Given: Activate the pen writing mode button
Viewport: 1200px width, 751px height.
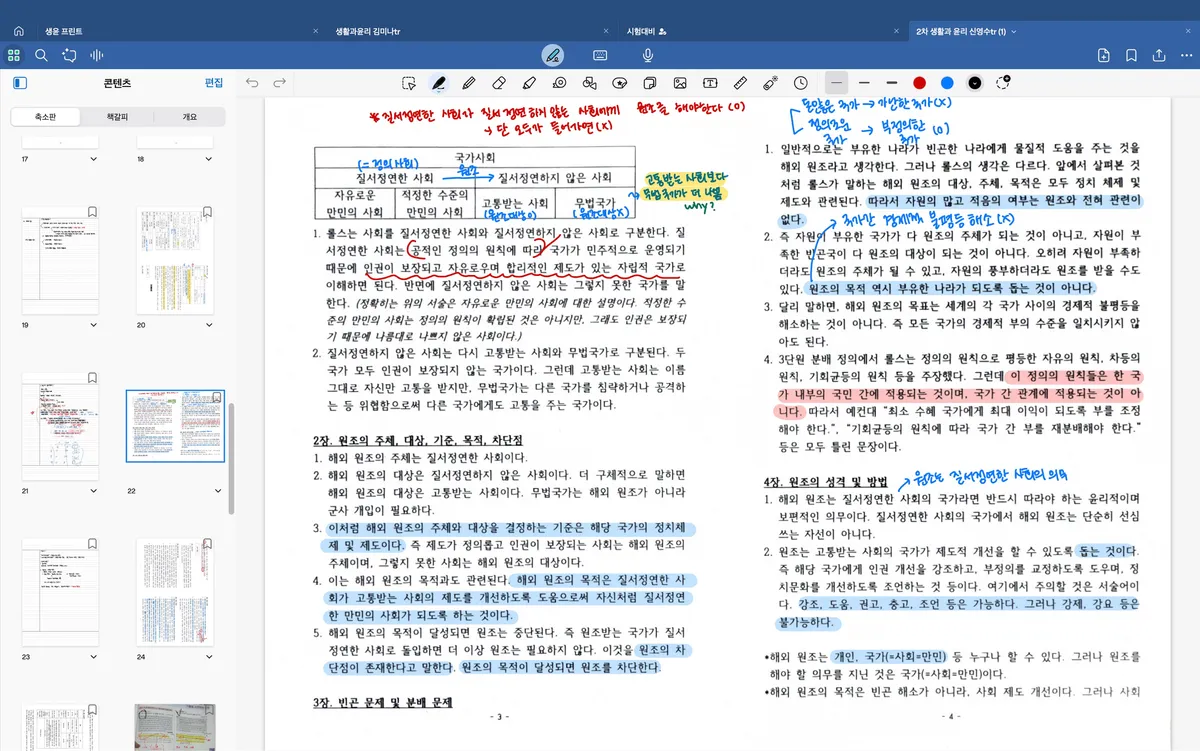Looking at the screenshot, I should pos(552,55).
